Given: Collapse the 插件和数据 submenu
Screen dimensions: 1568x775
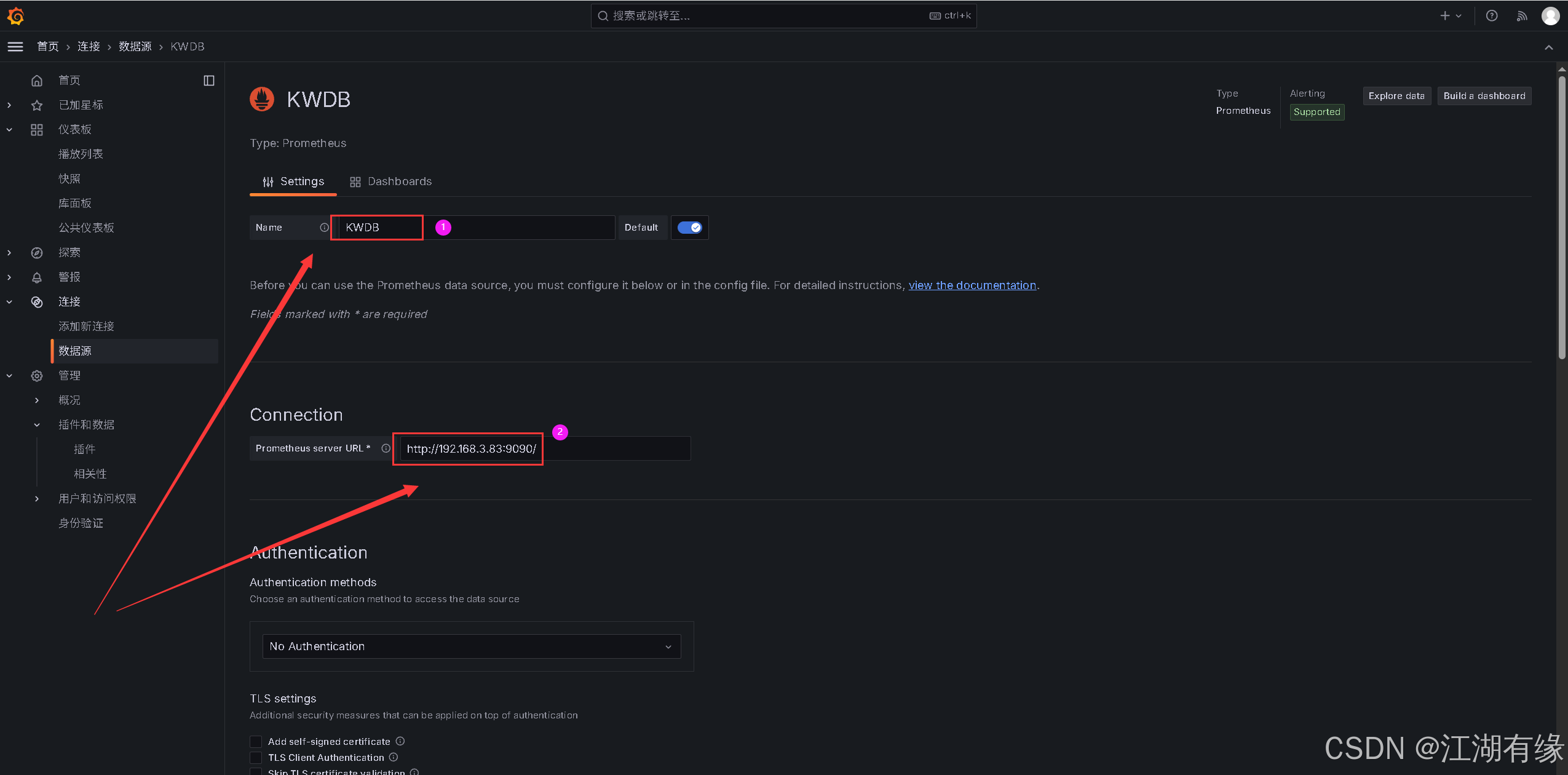Looking at the screenshot, I should (37, 425).
